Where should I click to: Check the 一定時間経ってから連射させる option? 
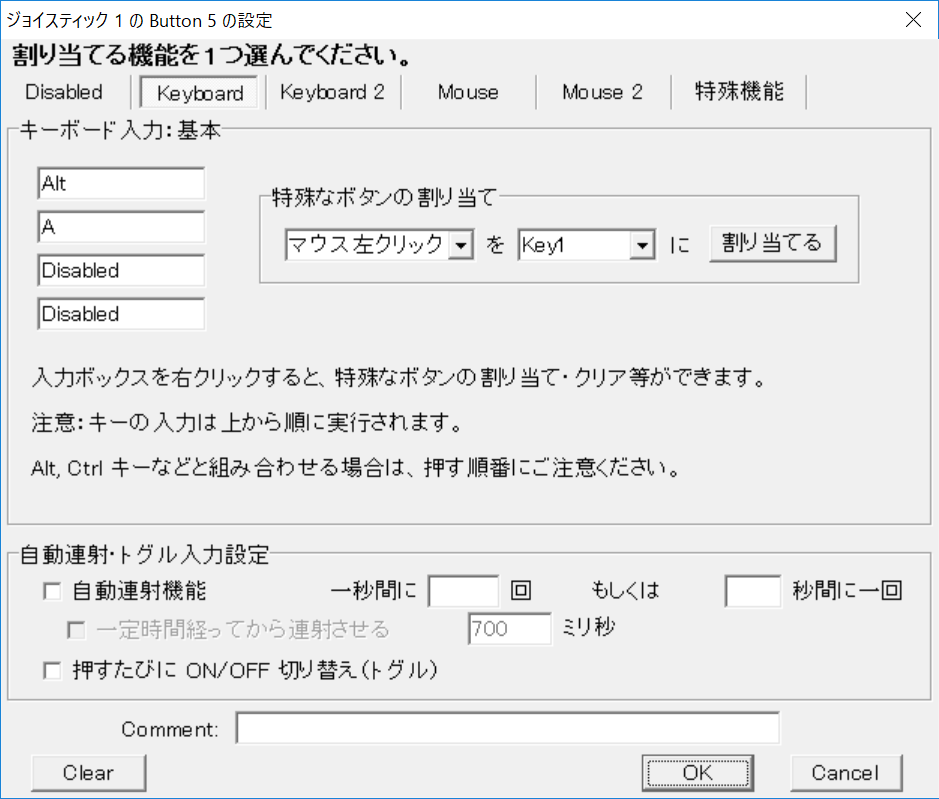pyautogui.click(x=77, y=629)
